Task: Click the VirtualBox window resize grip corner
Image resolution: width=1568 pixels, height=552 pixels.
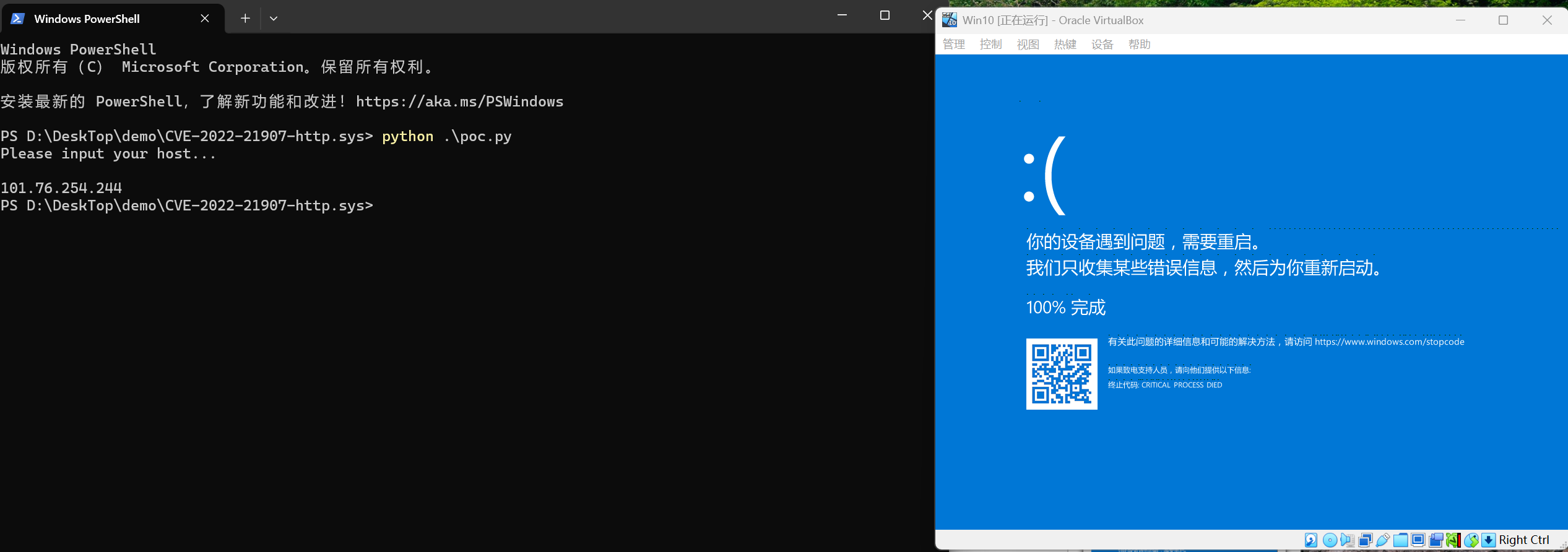Action: 1562,545
